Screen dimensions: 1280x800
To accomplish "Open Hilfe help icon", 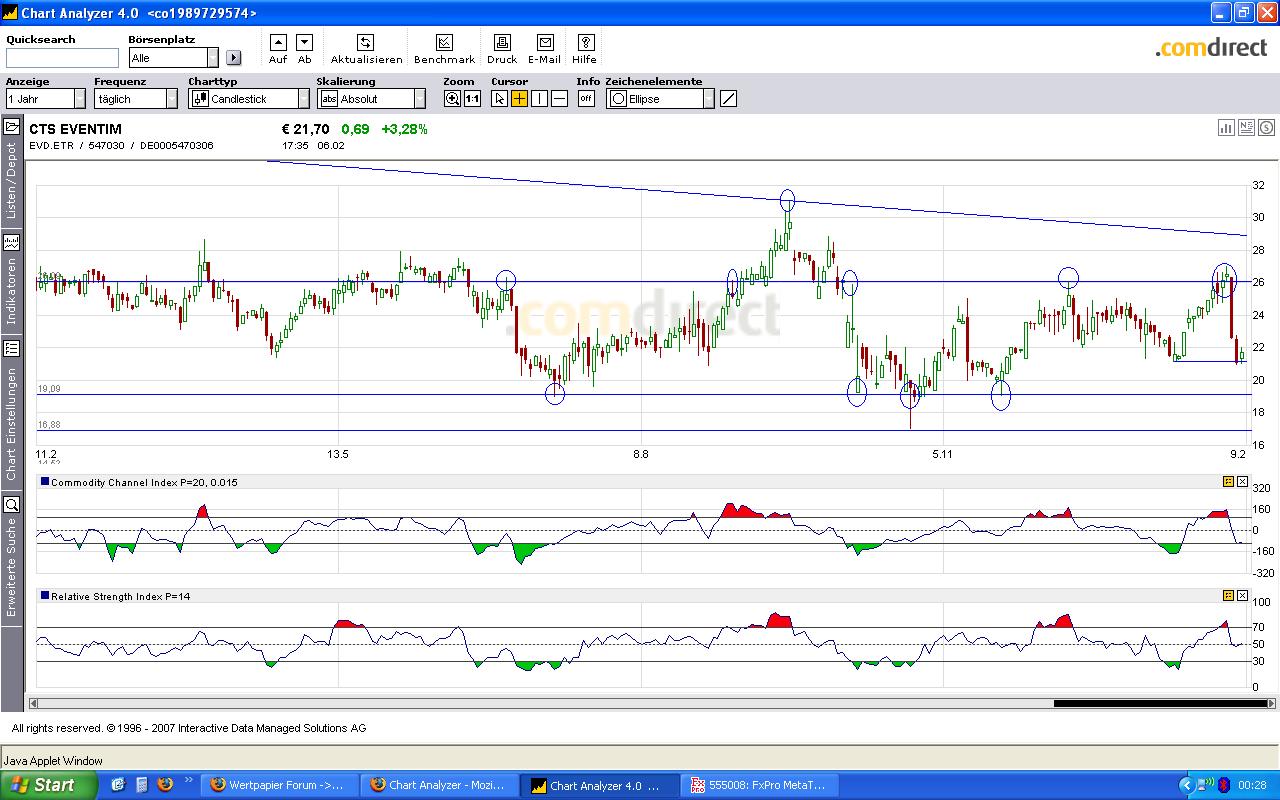I will click(x=586, y=43).
